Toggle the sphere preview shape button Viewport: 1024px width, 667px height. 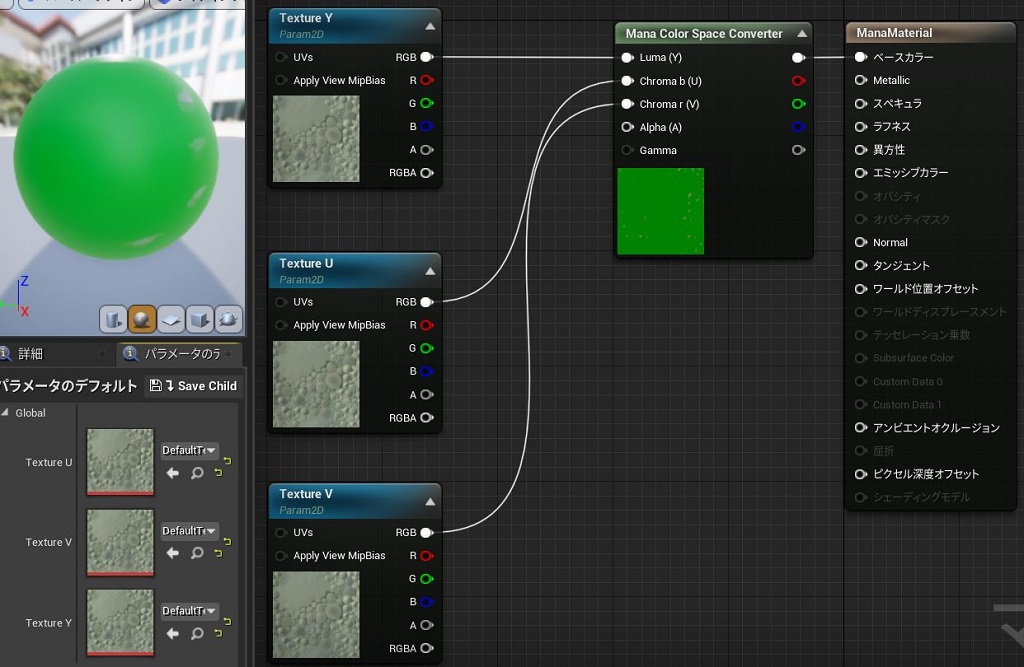[141, 318]
